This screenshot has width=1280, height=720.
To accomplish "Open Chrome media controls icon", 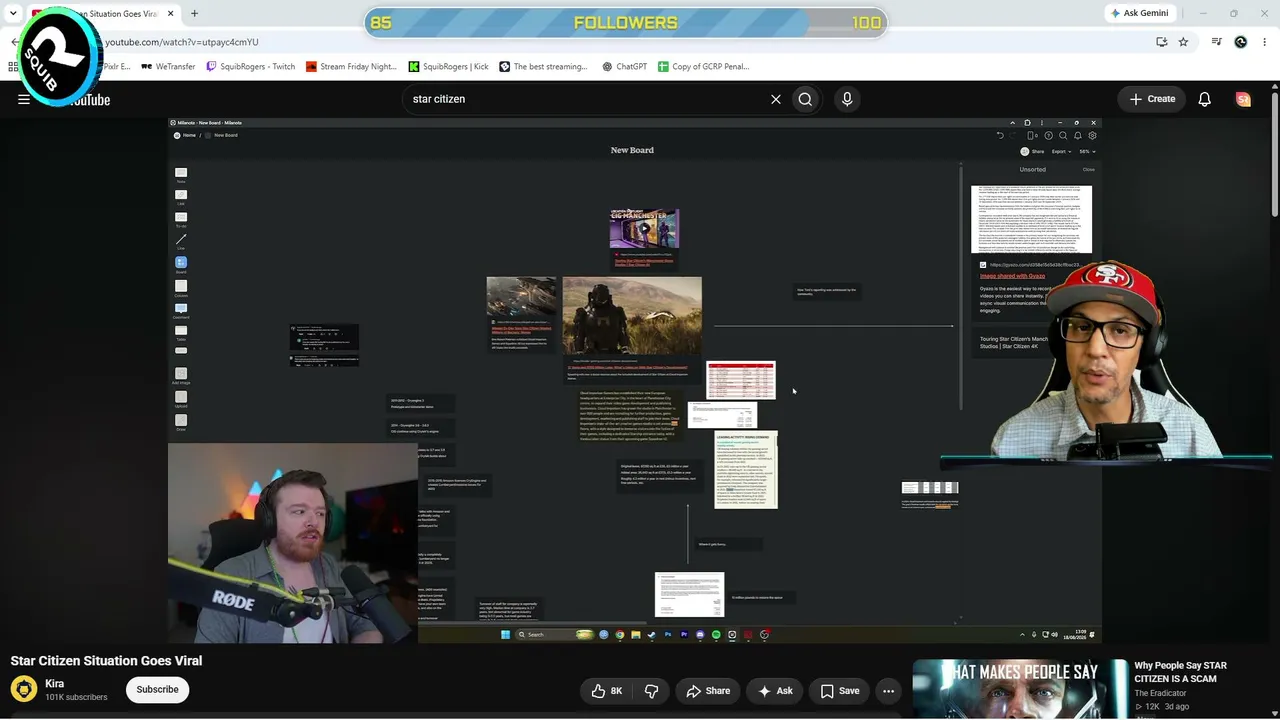I will pyautogui.click(x=1216, y=42).
